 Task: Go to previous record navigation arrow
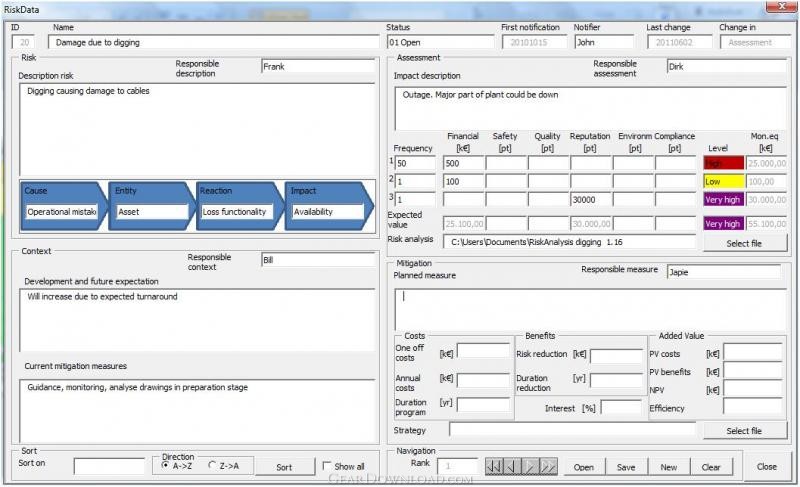[x=512, y=466]
